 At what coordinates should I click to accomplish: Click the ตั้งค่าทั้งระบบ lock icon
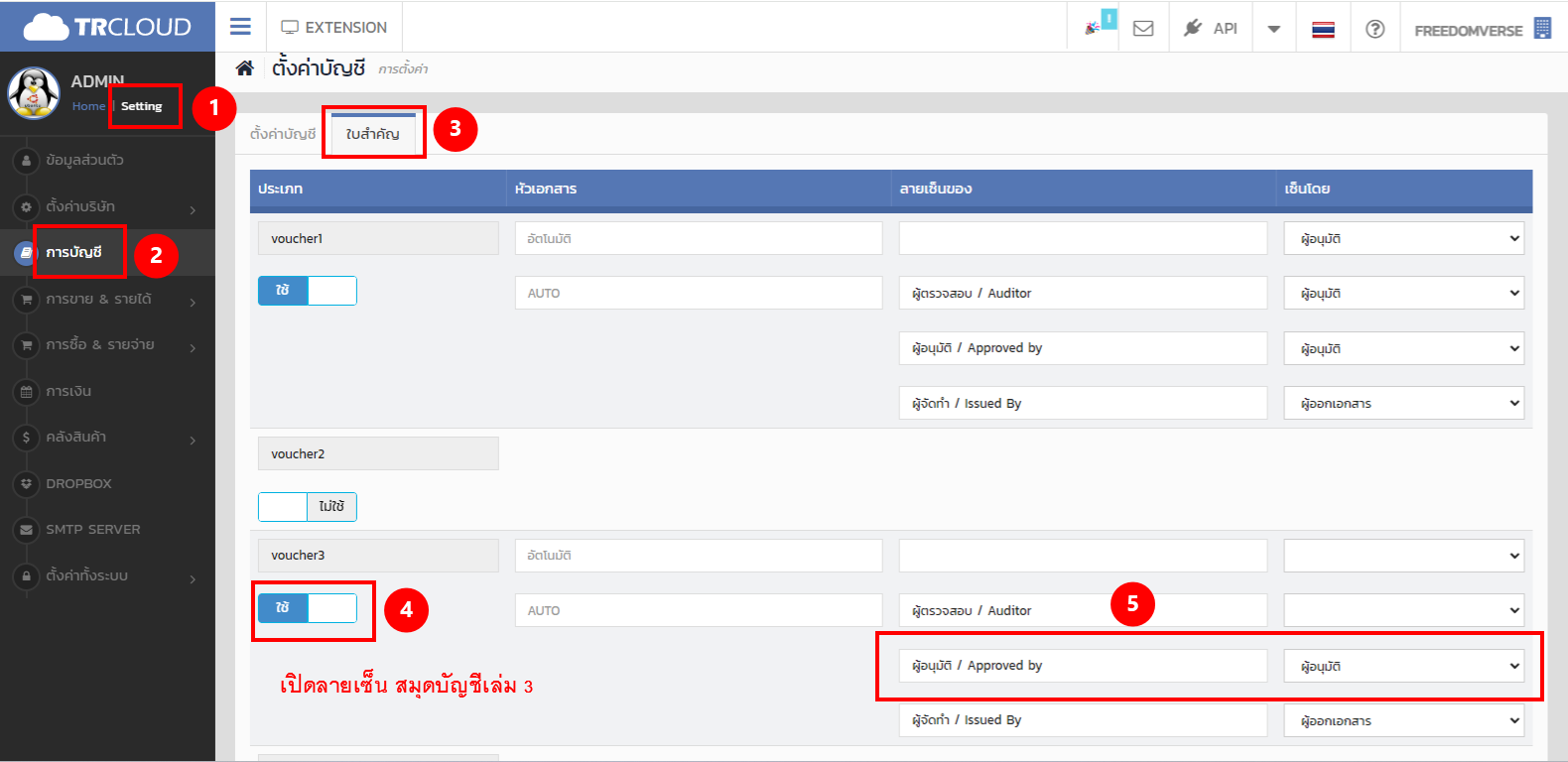point(26,575)
